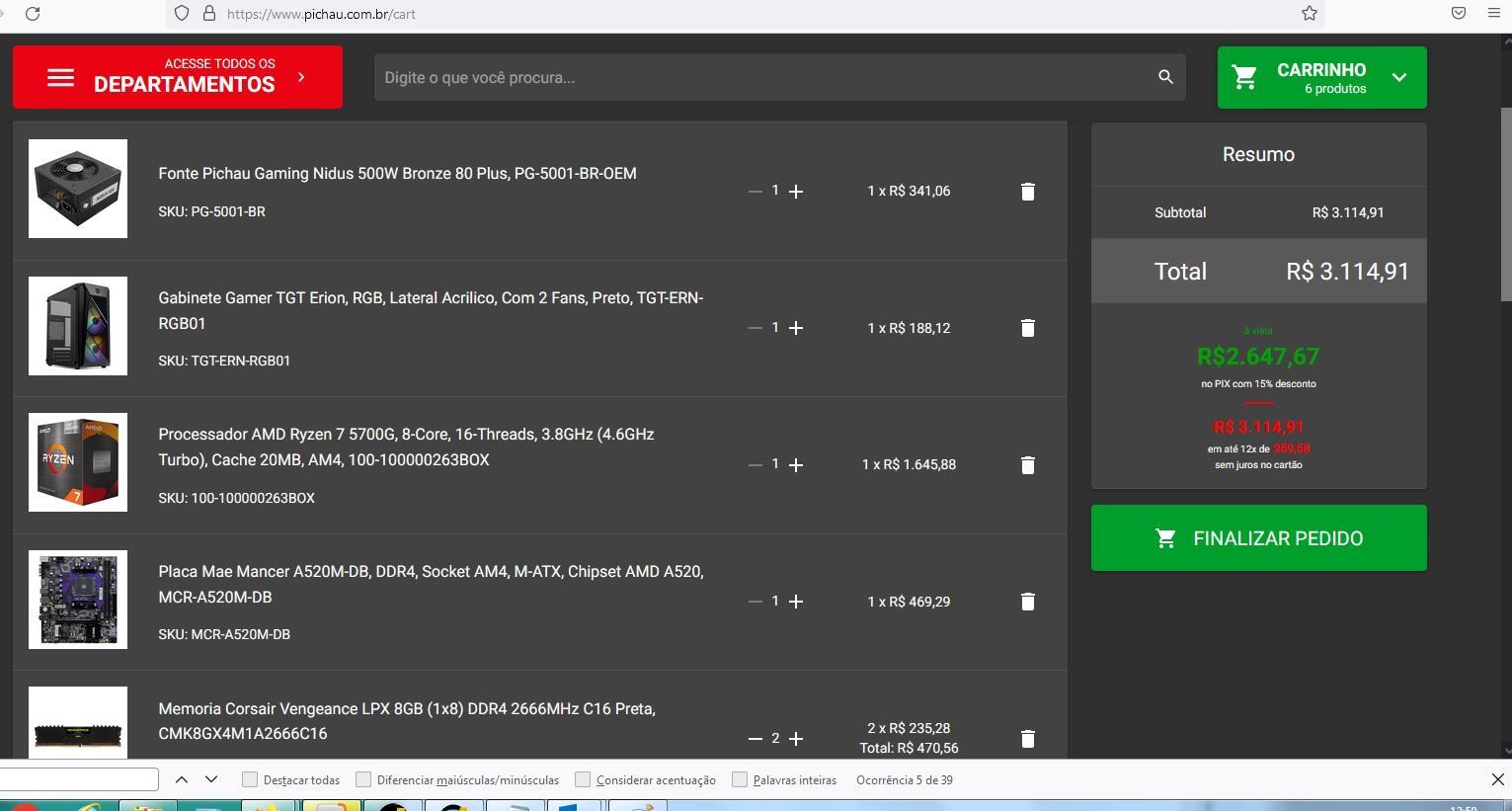Image resolution: width=1512 pixels, height=811 pixels.
Task: Expand the Carrinho dropdown chevron
Action: (1399, 77)
